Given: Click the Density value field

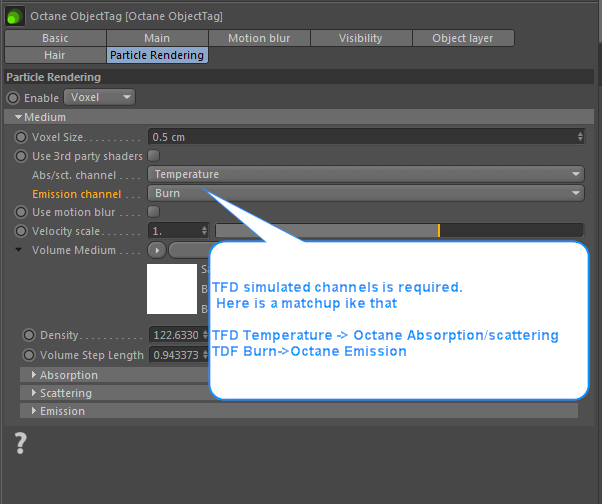Looking at the screenshot, I should [176, 335].
